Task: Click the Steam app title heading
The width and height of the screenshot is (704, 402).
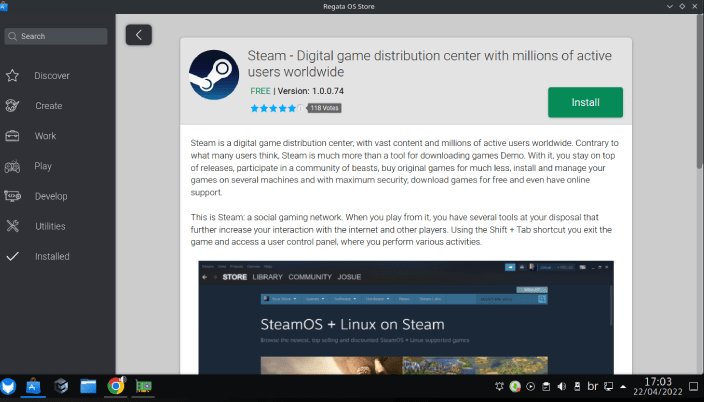Action: (x=429, y=63)
